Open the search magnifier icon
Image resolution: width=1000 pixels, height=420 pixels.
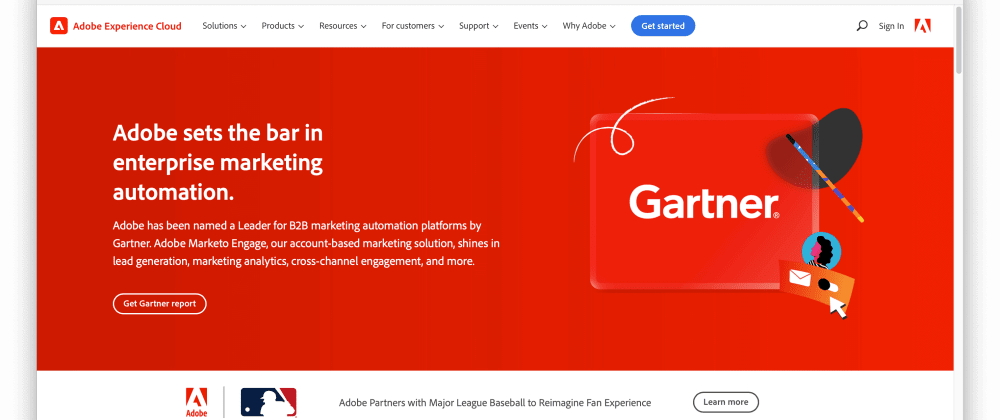862,26
